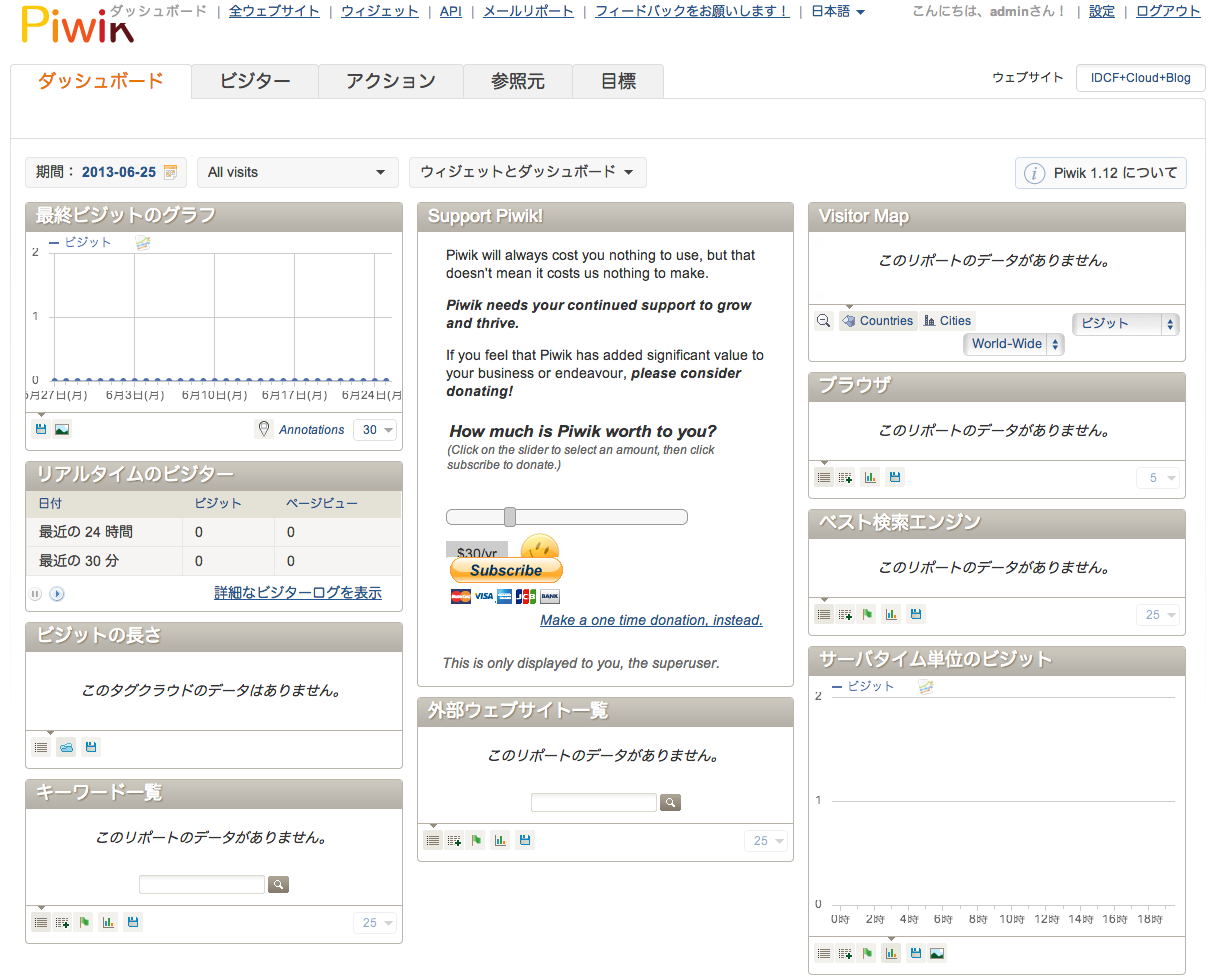
Task: Open ウィジェット in the top menu
Action: (x=380, y=11)
